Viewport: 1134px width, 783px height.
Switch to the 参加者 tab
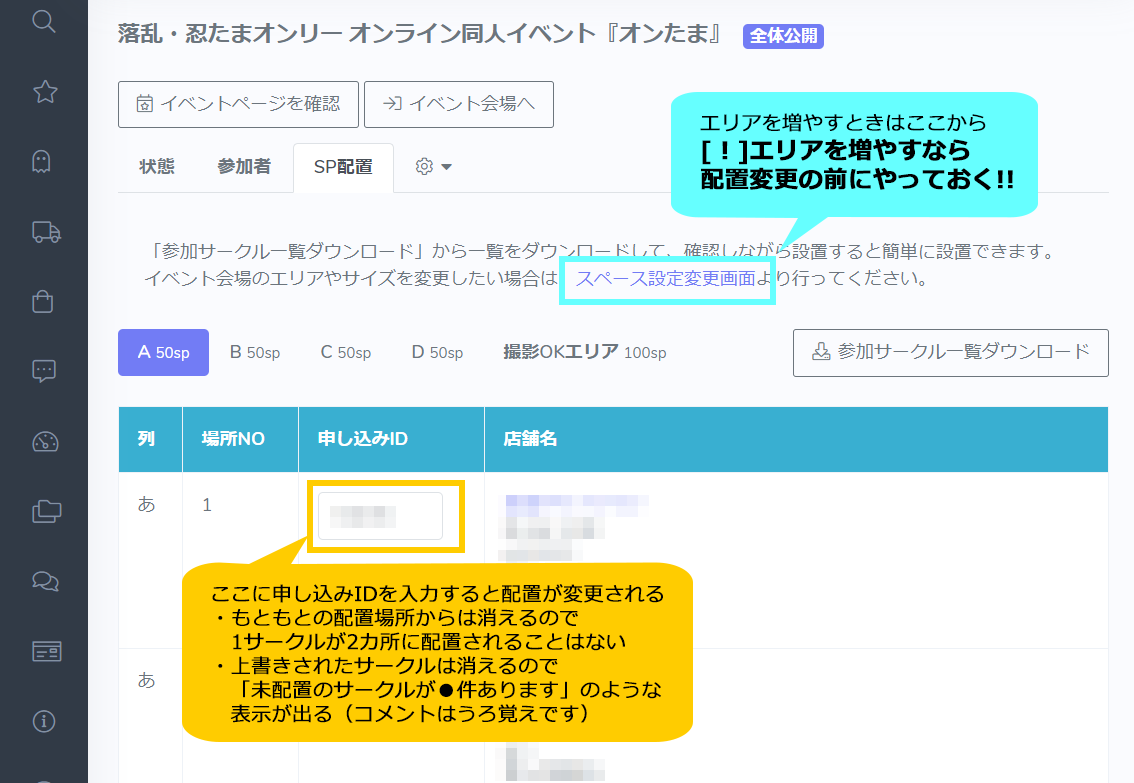click(x=244, y=167)
